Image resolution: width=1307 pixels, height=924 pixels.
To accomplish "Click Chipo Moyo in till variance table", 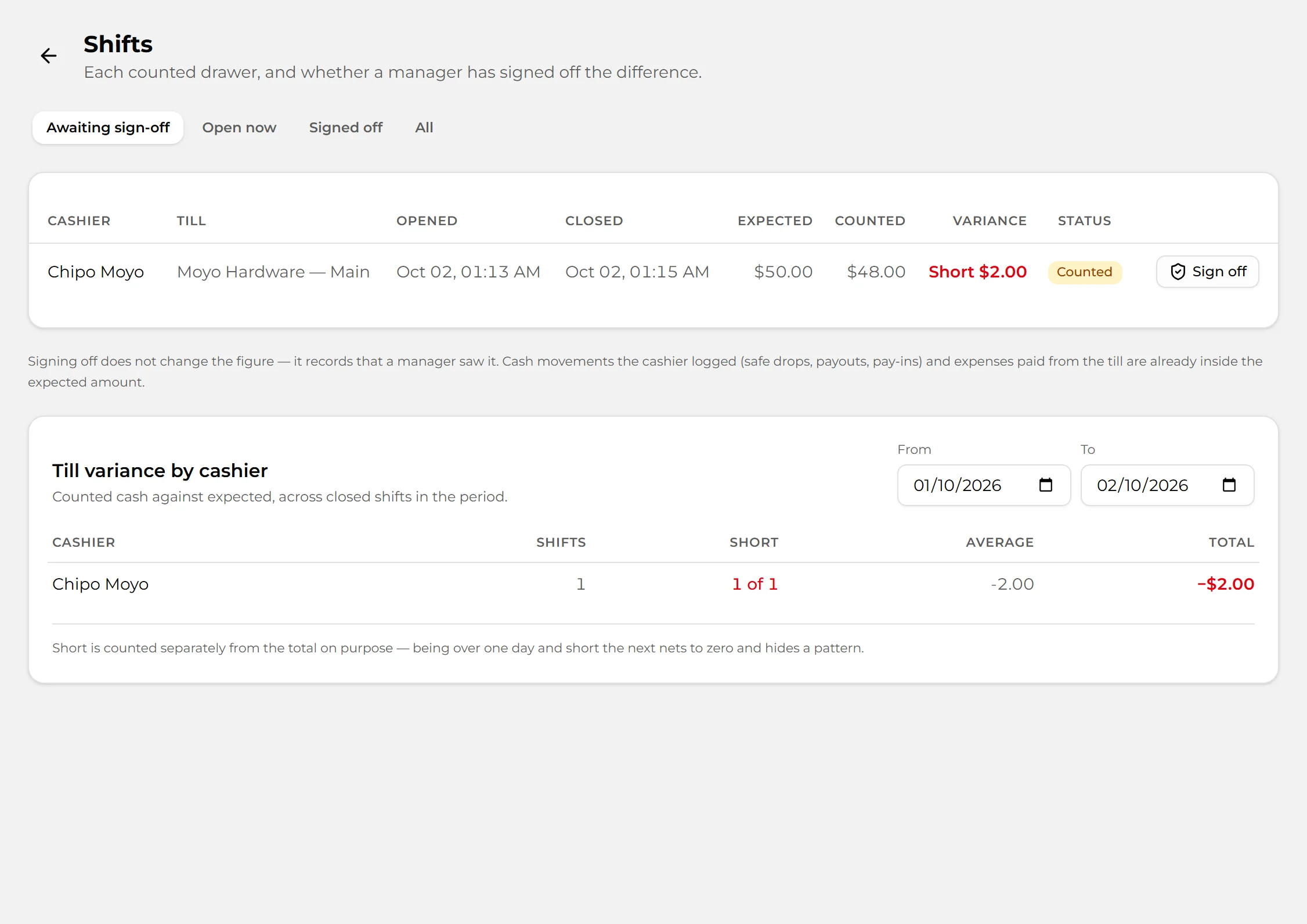I will click(x=100, y=584).
